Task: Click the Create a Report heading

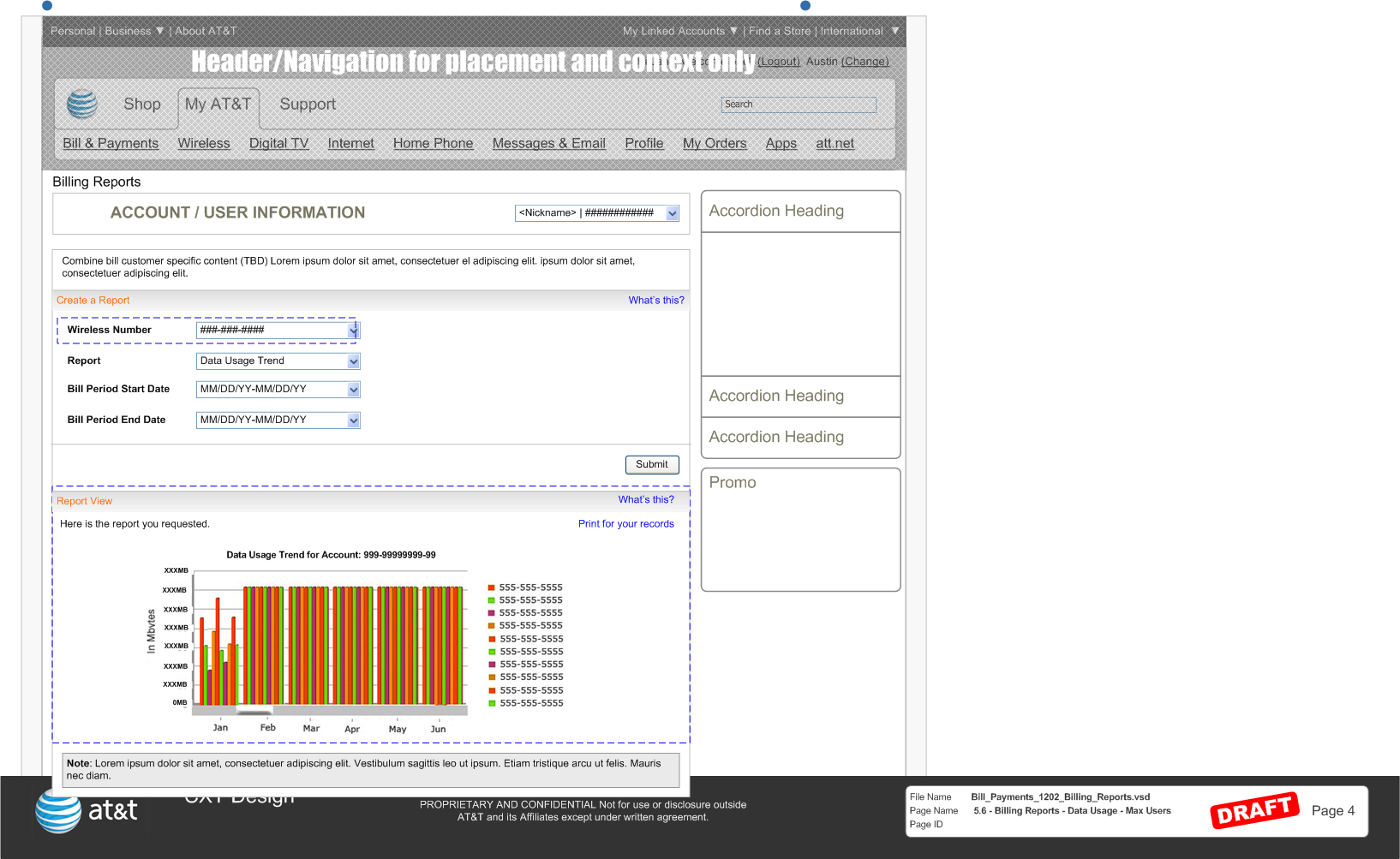Action: pyautogui.click(x=93, y=301)
